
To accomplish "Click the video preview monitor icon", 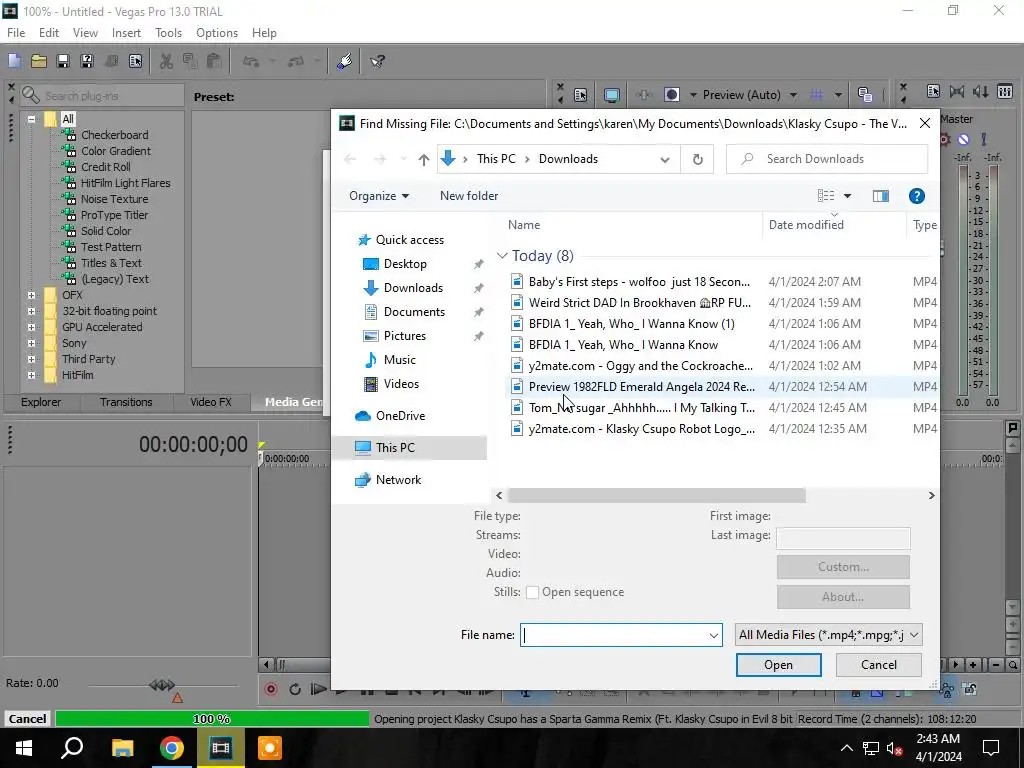I will [x=611, y=95].
